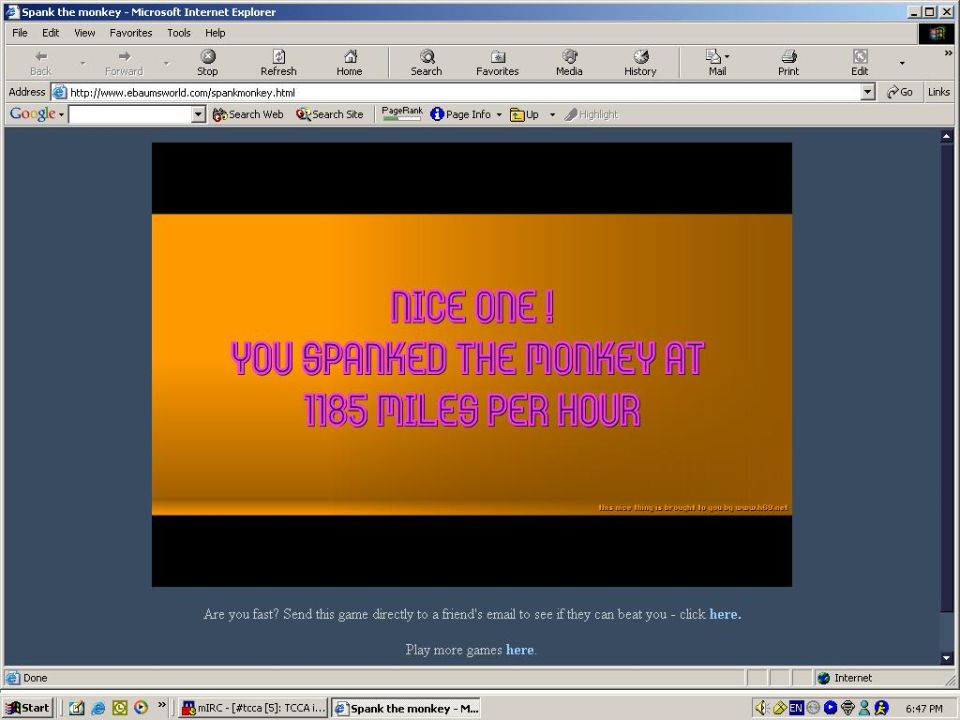Switch to mIRC taskbar window

(253, 708)
